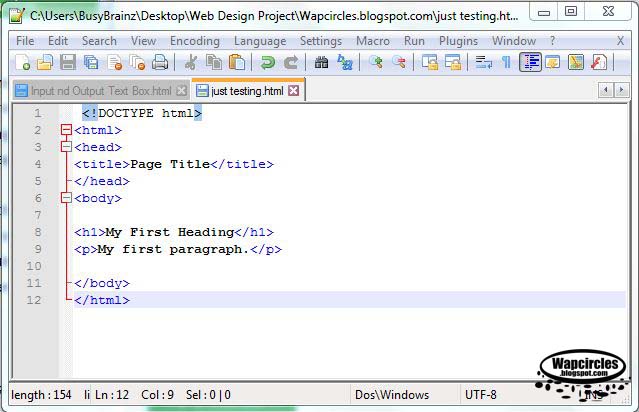
Task: Collapse the head tag fold marker
Action: [x=66, y=147]
